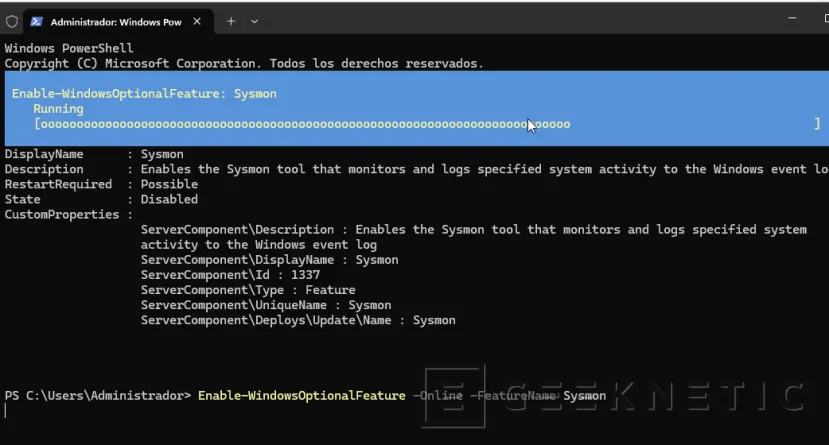Click 'RestartRequired : Possible' line
Viewport: 829px width, 445px height.
point(102,184)
